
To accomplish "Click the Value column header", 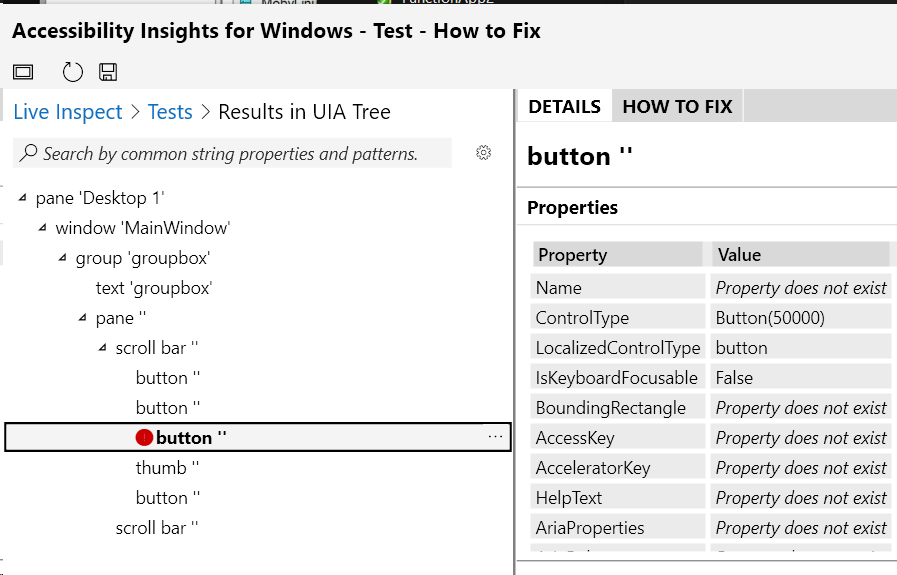I will click(x=800, y=255).
